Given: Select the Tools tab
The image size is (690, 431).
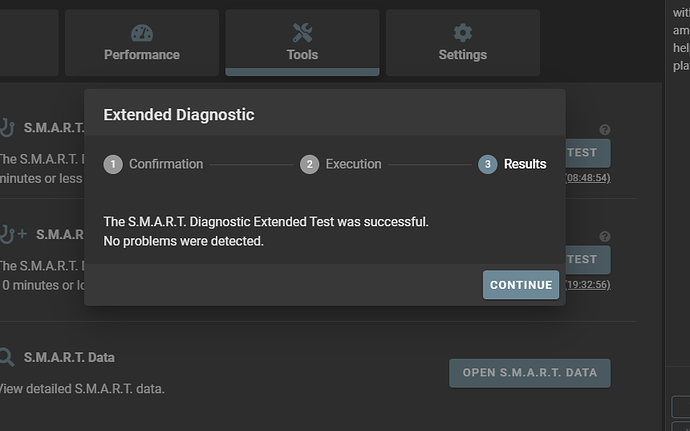Looking at the screenshot, I should tap(302, 43).
